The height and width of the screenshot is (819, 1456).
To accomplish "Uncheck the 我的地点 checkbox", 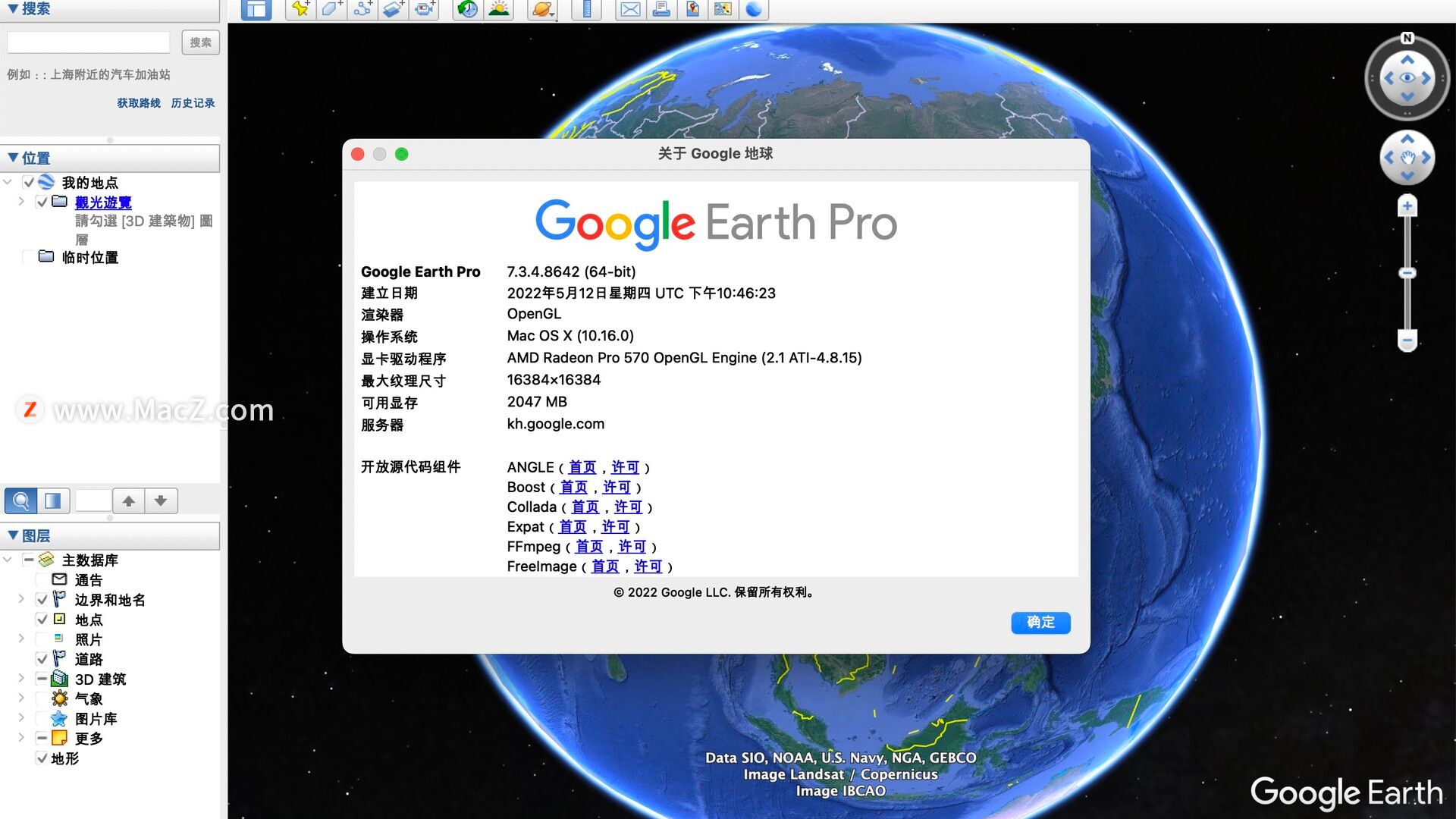I will [29, 183].
